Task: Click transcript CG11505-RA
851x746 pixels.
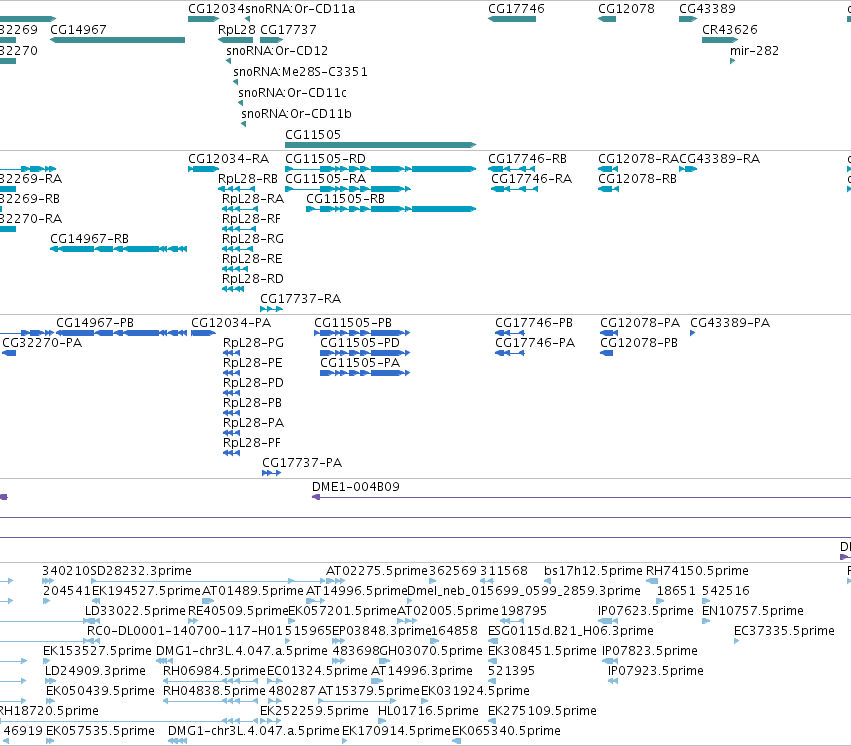Action: point(326,179)
